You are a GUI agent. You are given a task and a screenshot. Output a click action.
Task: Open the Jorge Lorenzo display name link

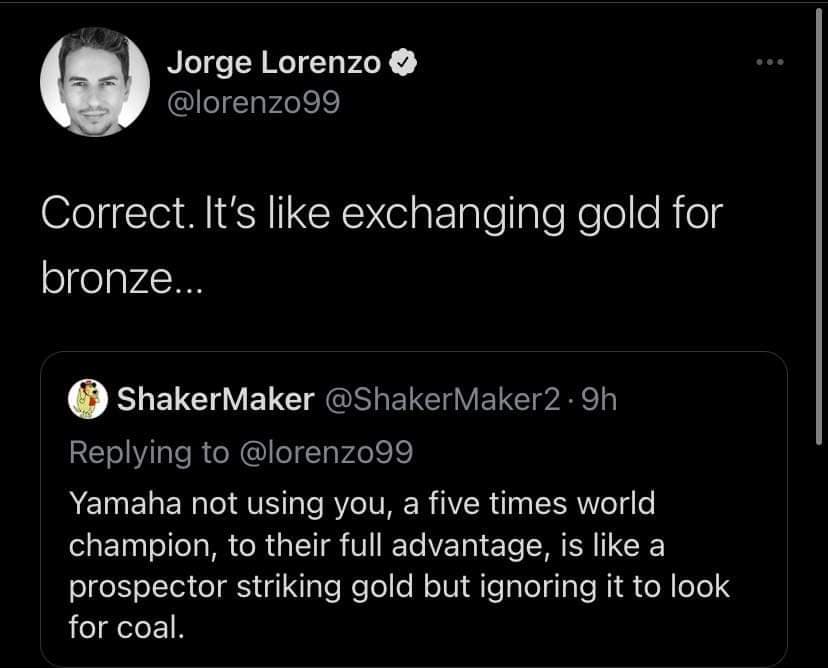(x=273, y=63)
